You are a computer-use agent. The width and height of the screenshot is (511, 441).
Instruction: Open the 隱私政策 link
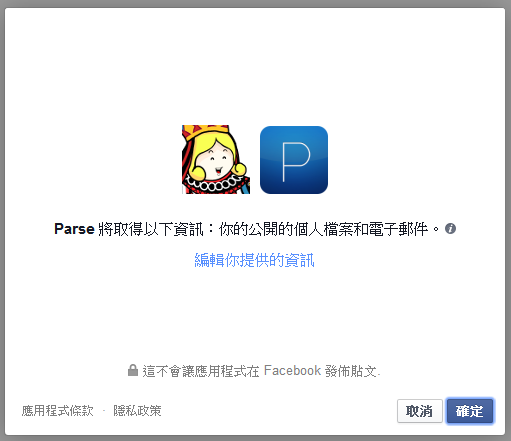137,411
